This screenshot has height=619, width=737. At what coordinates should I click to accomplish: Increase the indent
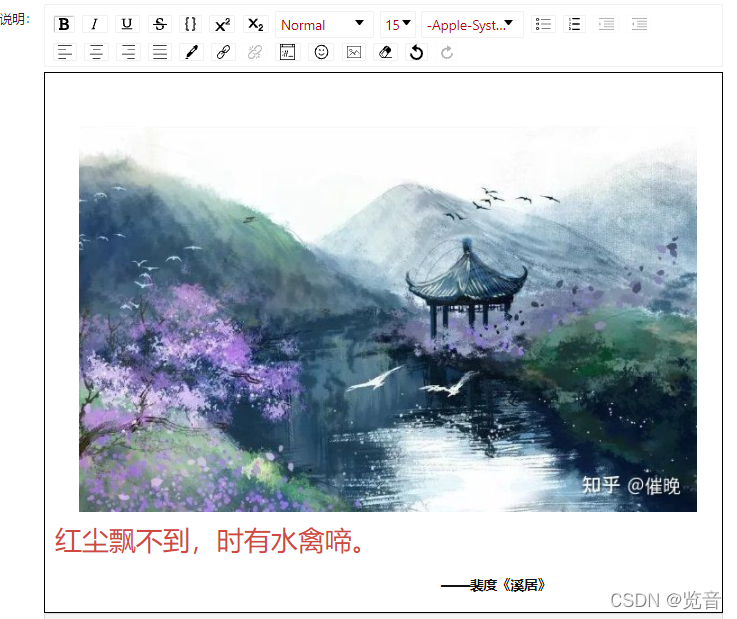pyautogui.click(x=606, y=24)
